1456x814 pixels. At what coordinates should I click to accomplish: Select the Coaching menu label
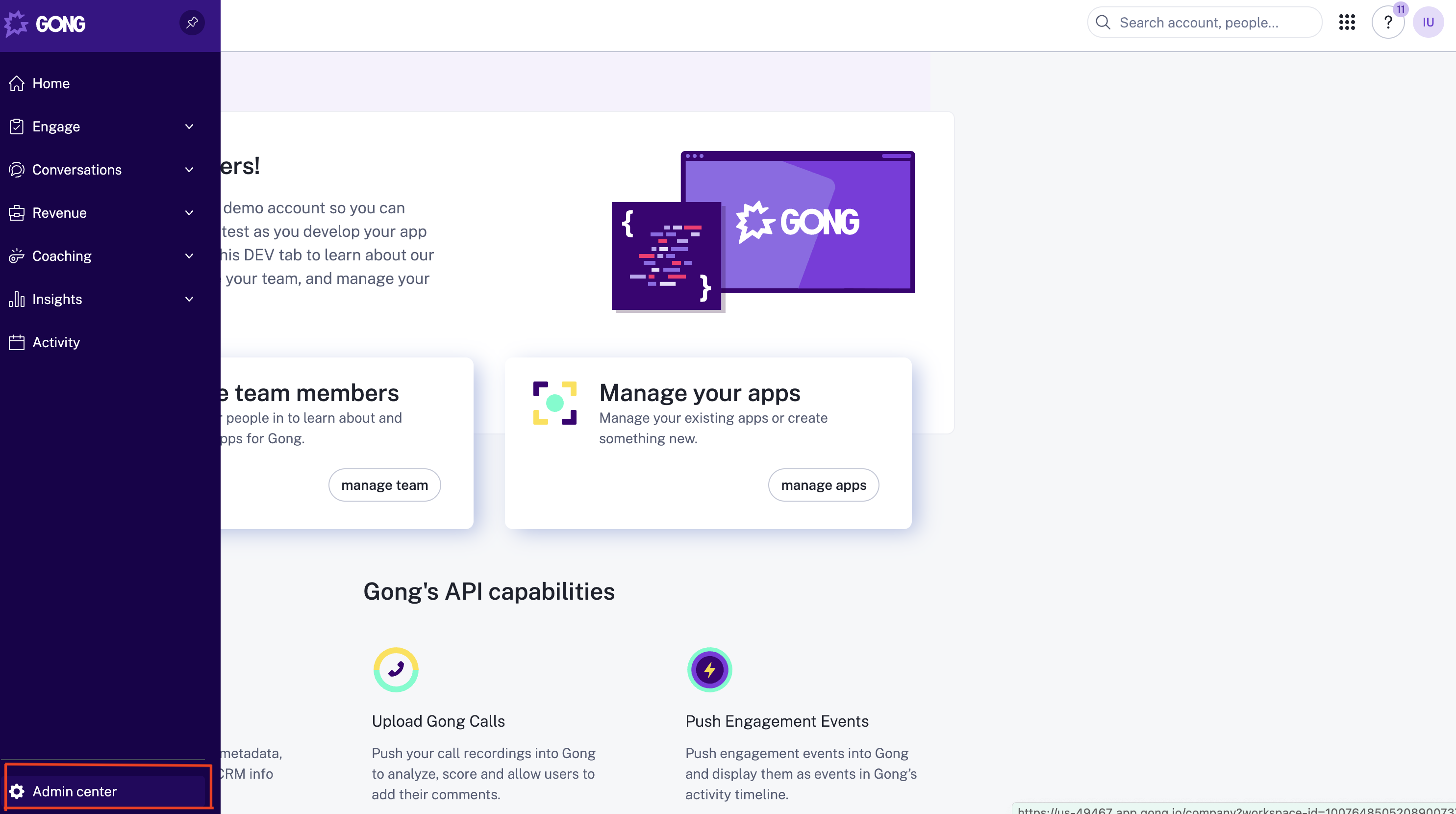62,256
